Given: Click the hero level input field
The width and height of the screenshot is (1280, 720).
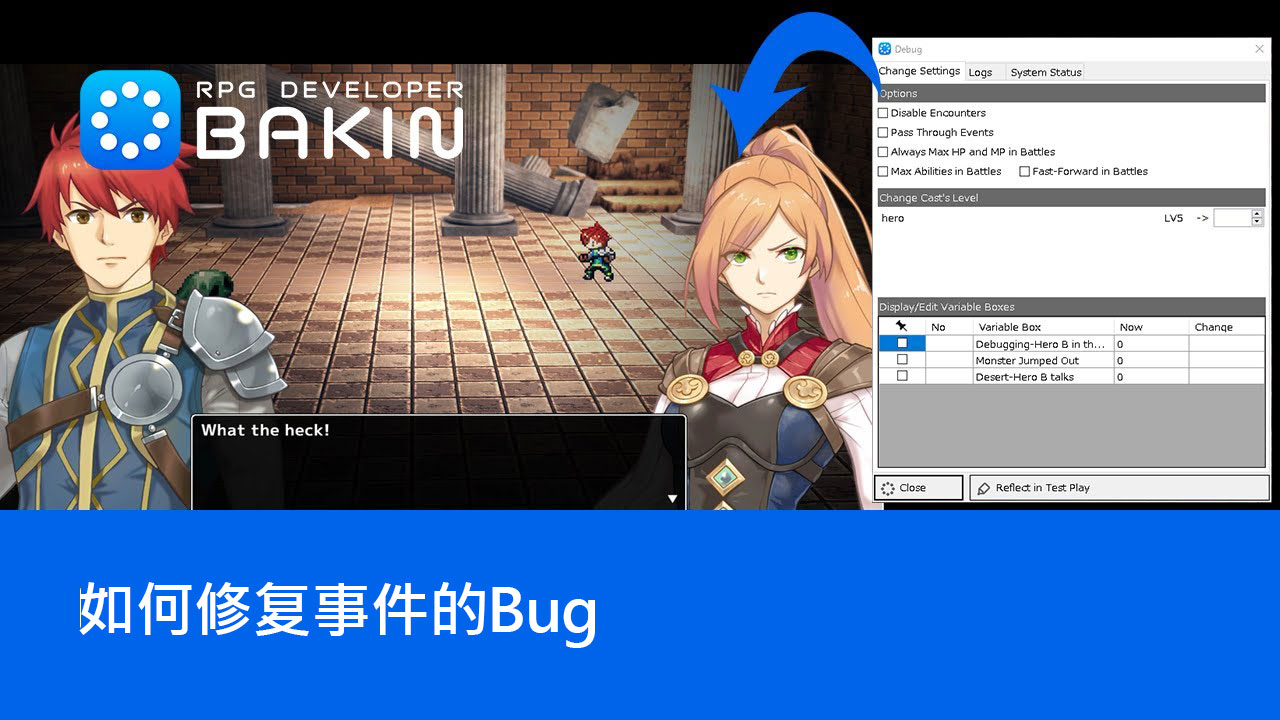Looking at the screenshot, I should 1232,218.
